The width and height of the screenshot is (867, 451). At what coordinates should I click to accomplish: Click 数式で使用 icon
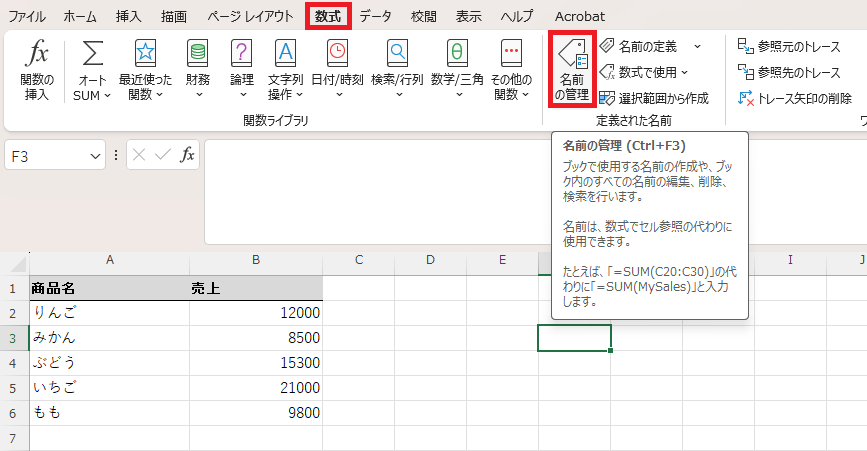pyautogui.click(x=607, y=72)
